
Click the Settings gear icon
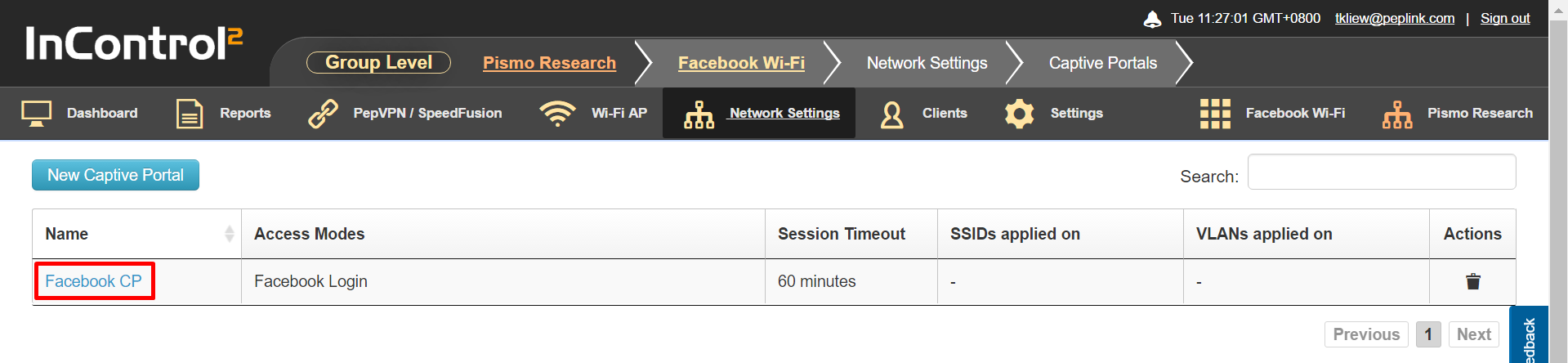1019,114
